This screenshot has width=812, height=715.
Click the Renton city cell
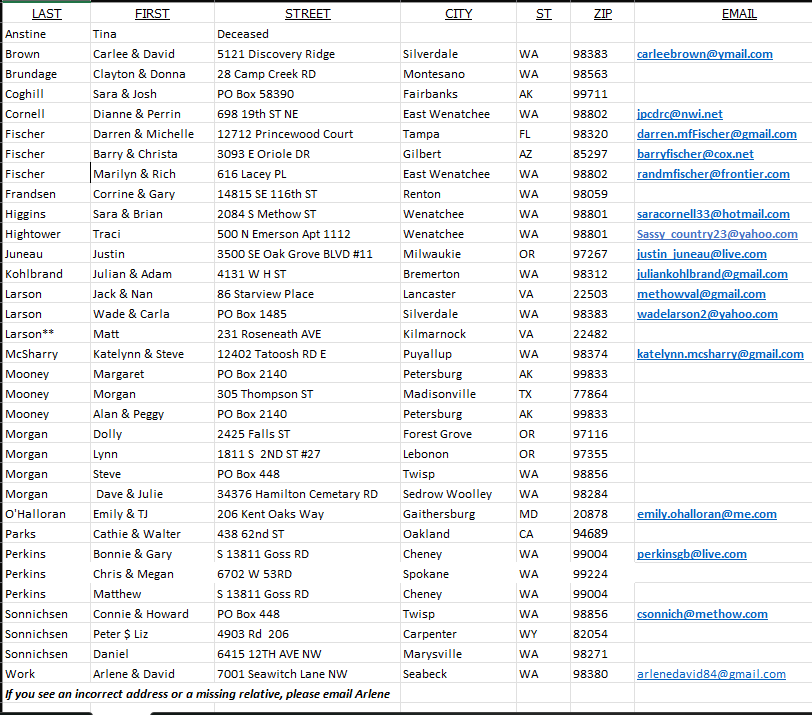pos(458,194)
